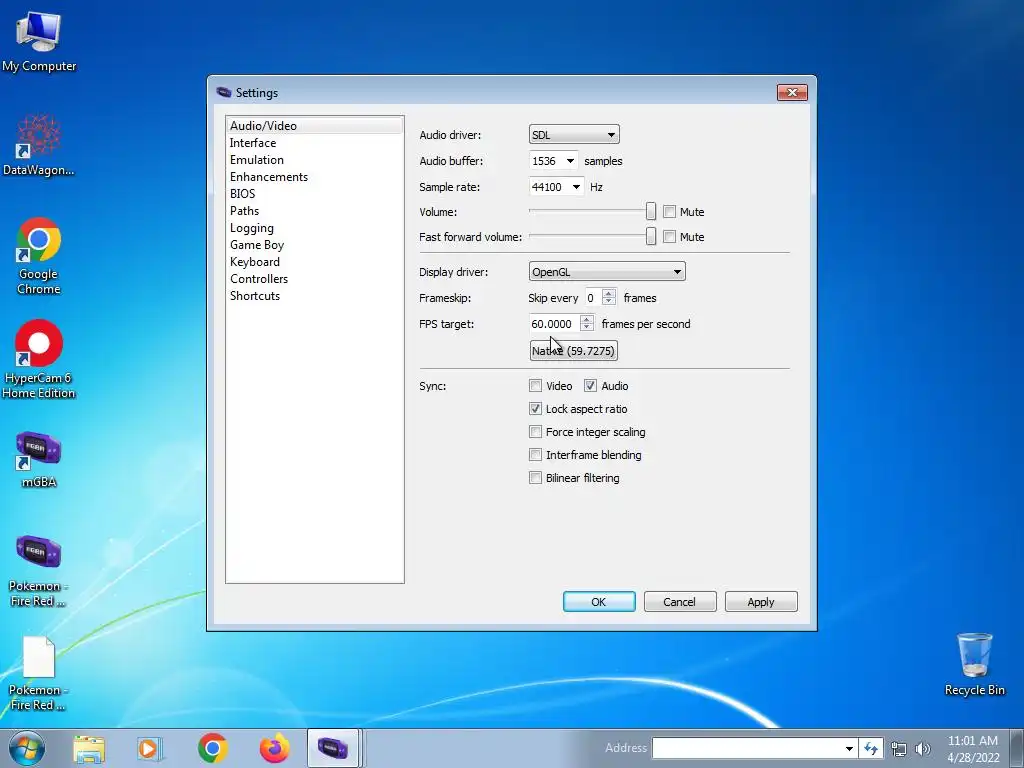
Task: Click the taskbar clock showing 11:01 AM
Action: (x=973, y=748)
